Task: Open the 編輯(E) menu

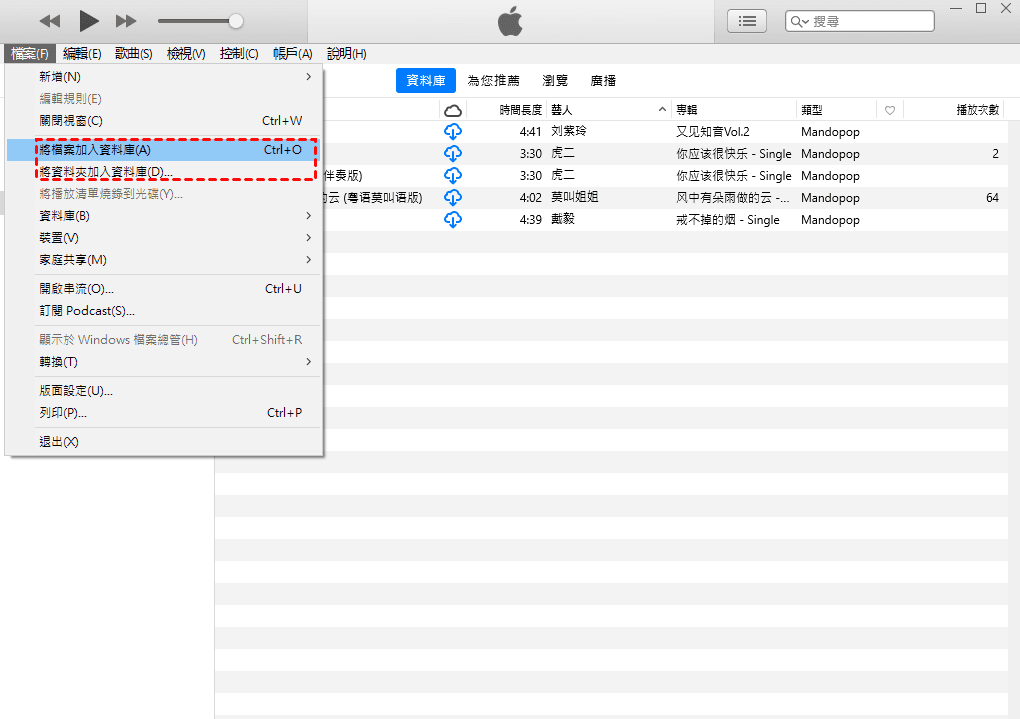Action: click(x=82, y=54)
